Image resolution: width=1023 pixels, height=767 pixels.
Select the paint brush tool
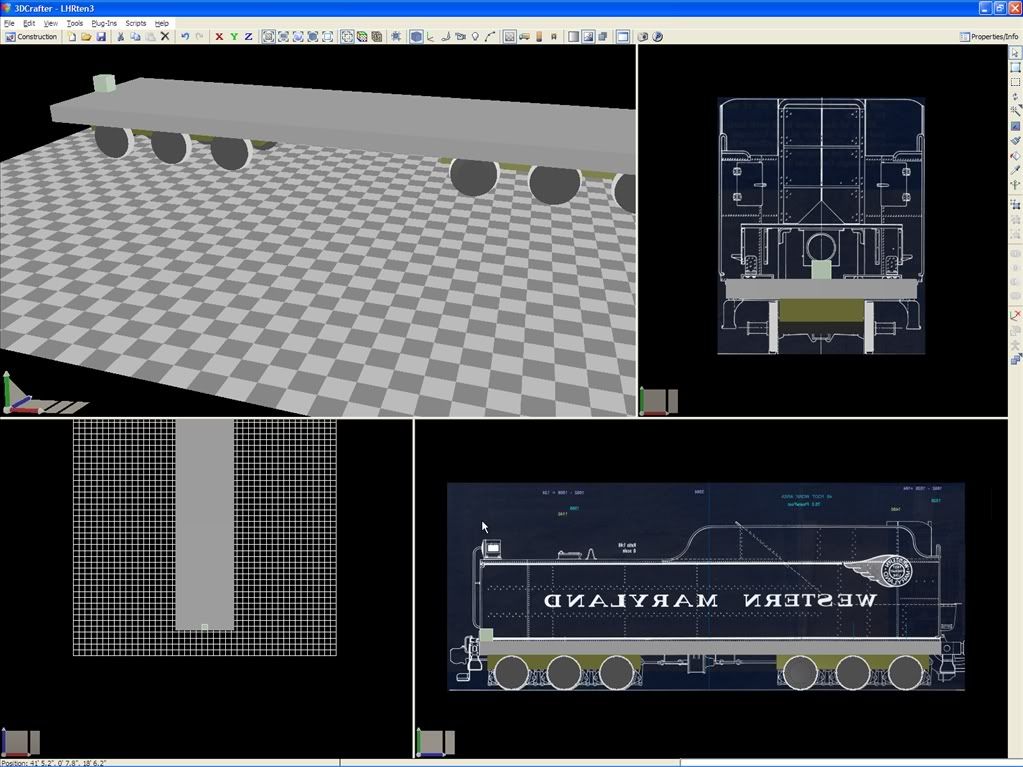pos(1015,140)
